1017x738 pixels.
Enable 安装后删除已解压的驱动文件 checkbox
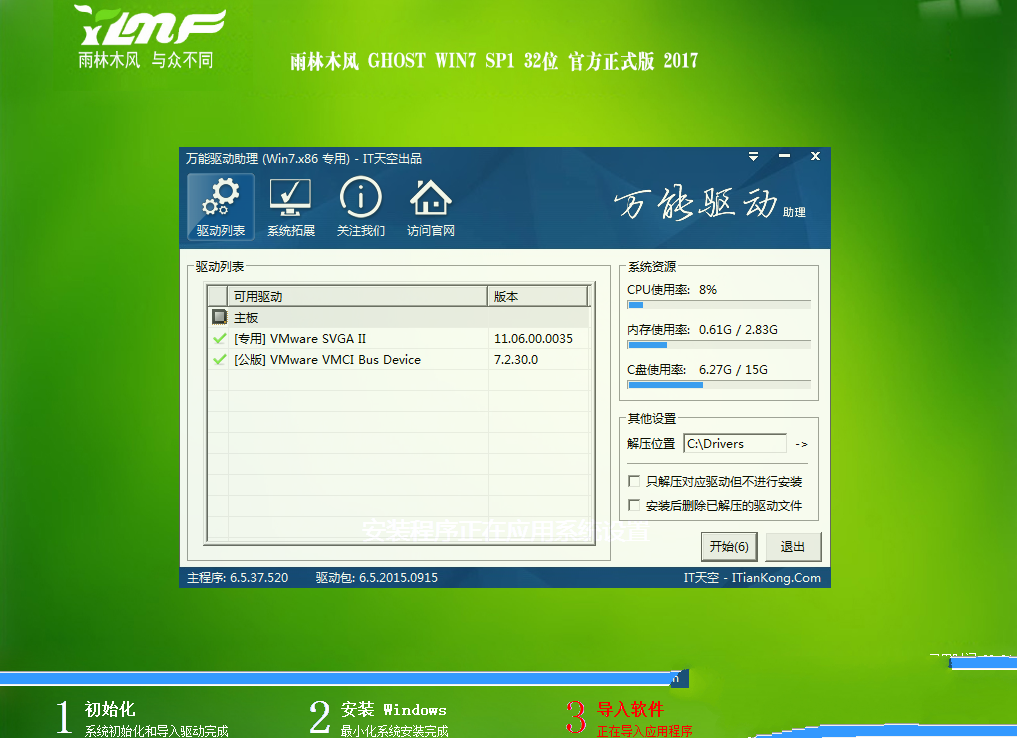click(634, 505)
